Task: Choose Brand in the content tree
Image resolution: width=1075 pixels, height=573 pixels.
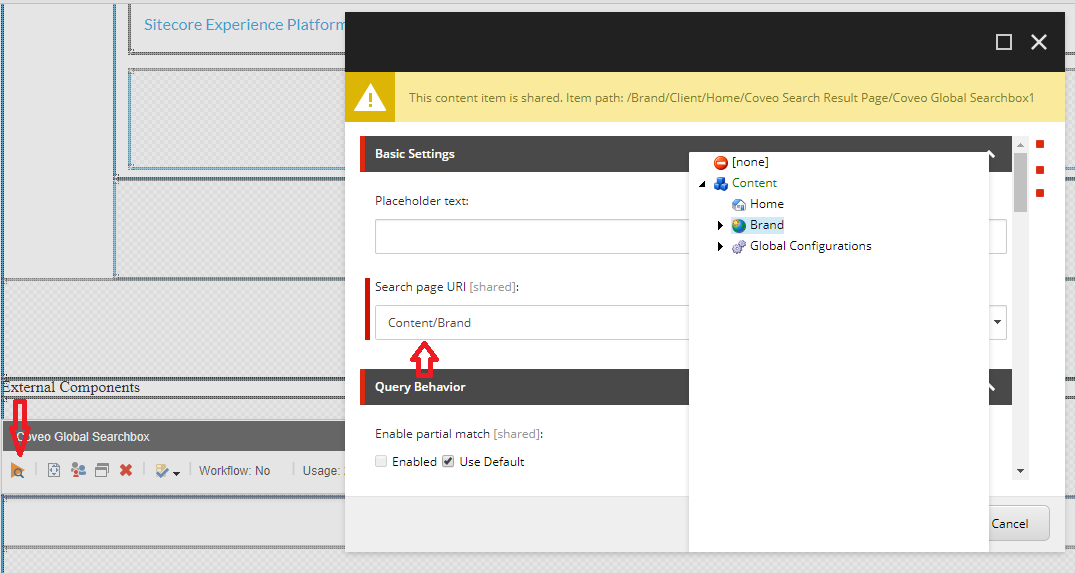Action: tap(766, 225)
